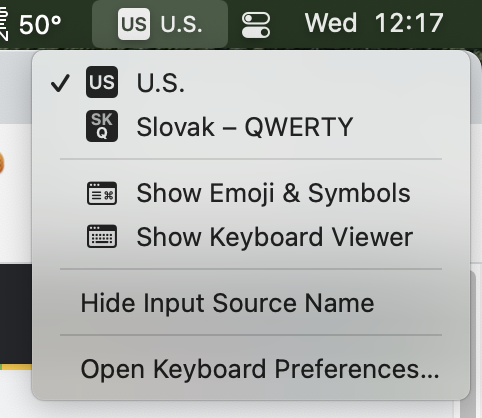Image resolution: width=482 pixels, height=418 pixels.
Task: Open the U.S. input source menu bar dropdown
Action: pyautogui.click(x=160, y=24)
